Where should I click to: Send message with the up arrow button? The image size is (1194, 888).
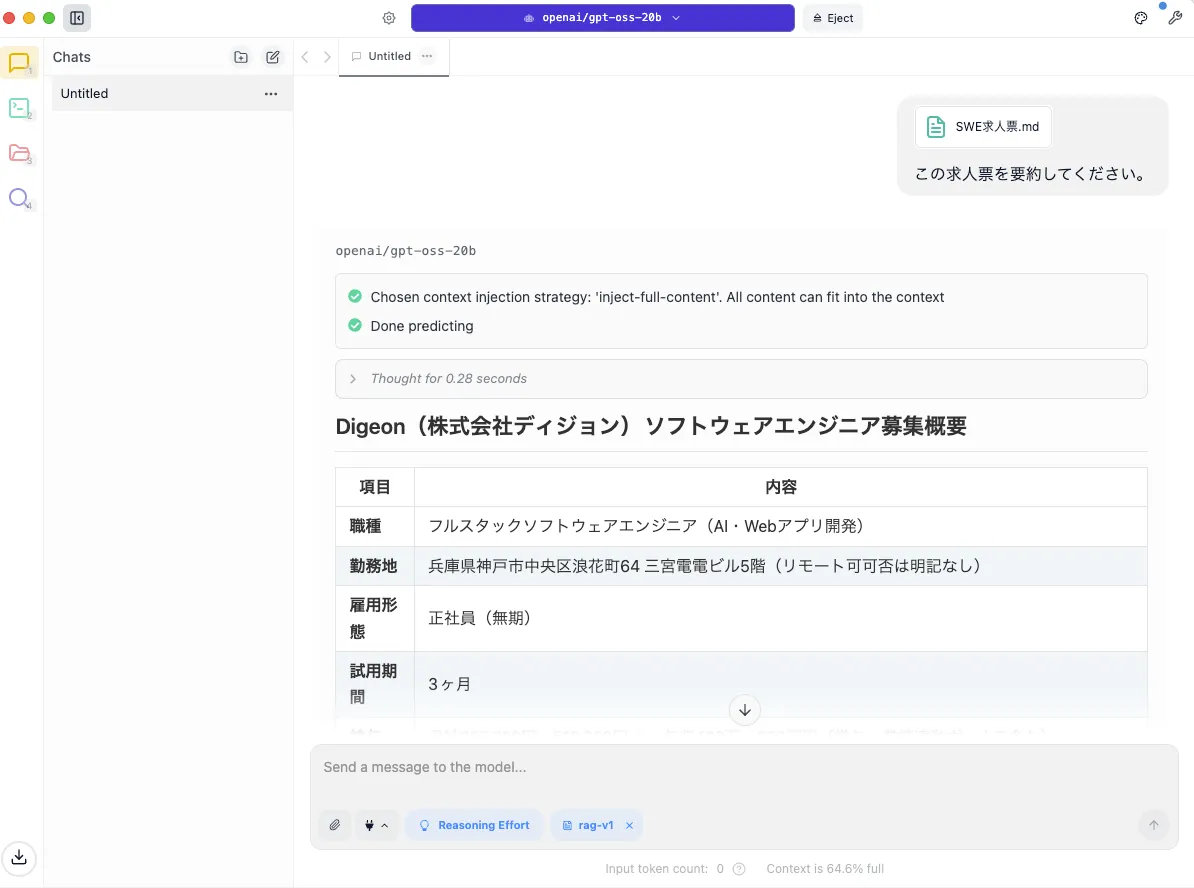(x=1154, y=825)
